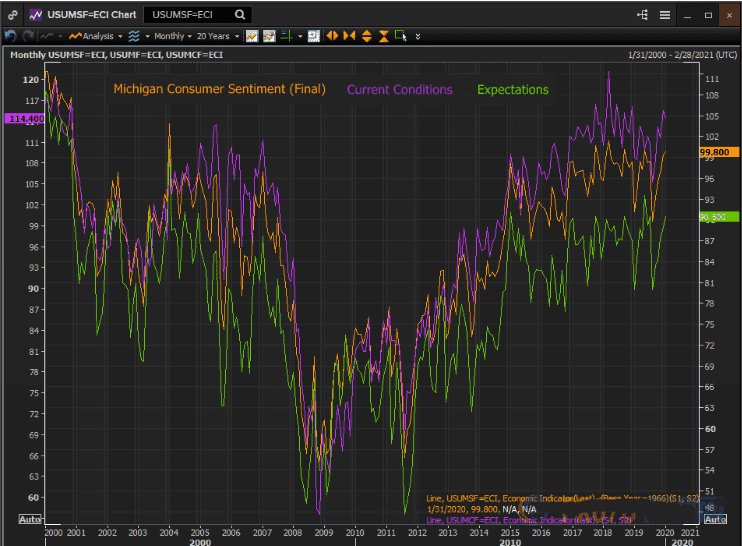The image size is (742, 546).
Task: Click the undo arrow in the toolbar
Action: [x=10, y=35]
